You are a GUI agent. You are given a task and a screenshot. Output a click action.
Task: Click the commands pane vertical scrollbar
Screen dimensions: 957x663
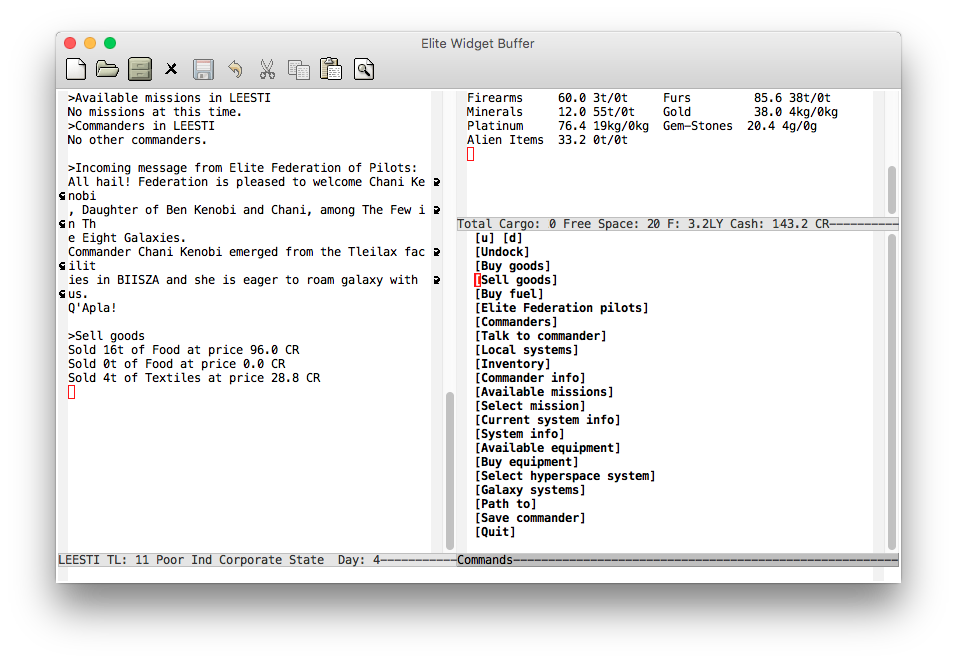(x=892, y=390)
